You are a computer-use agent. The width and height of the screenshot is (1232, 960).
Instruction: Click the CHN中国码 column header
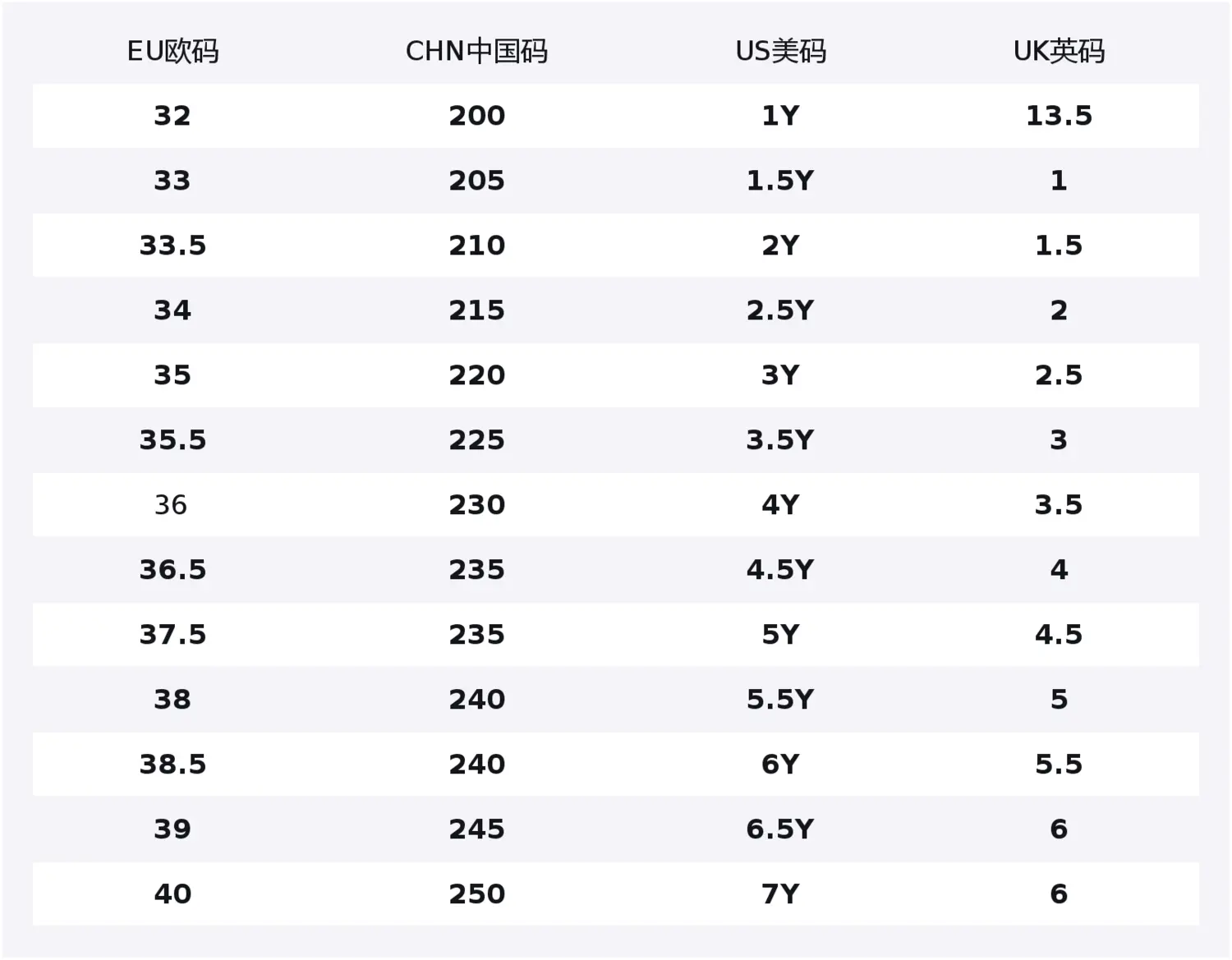point(476,51)
